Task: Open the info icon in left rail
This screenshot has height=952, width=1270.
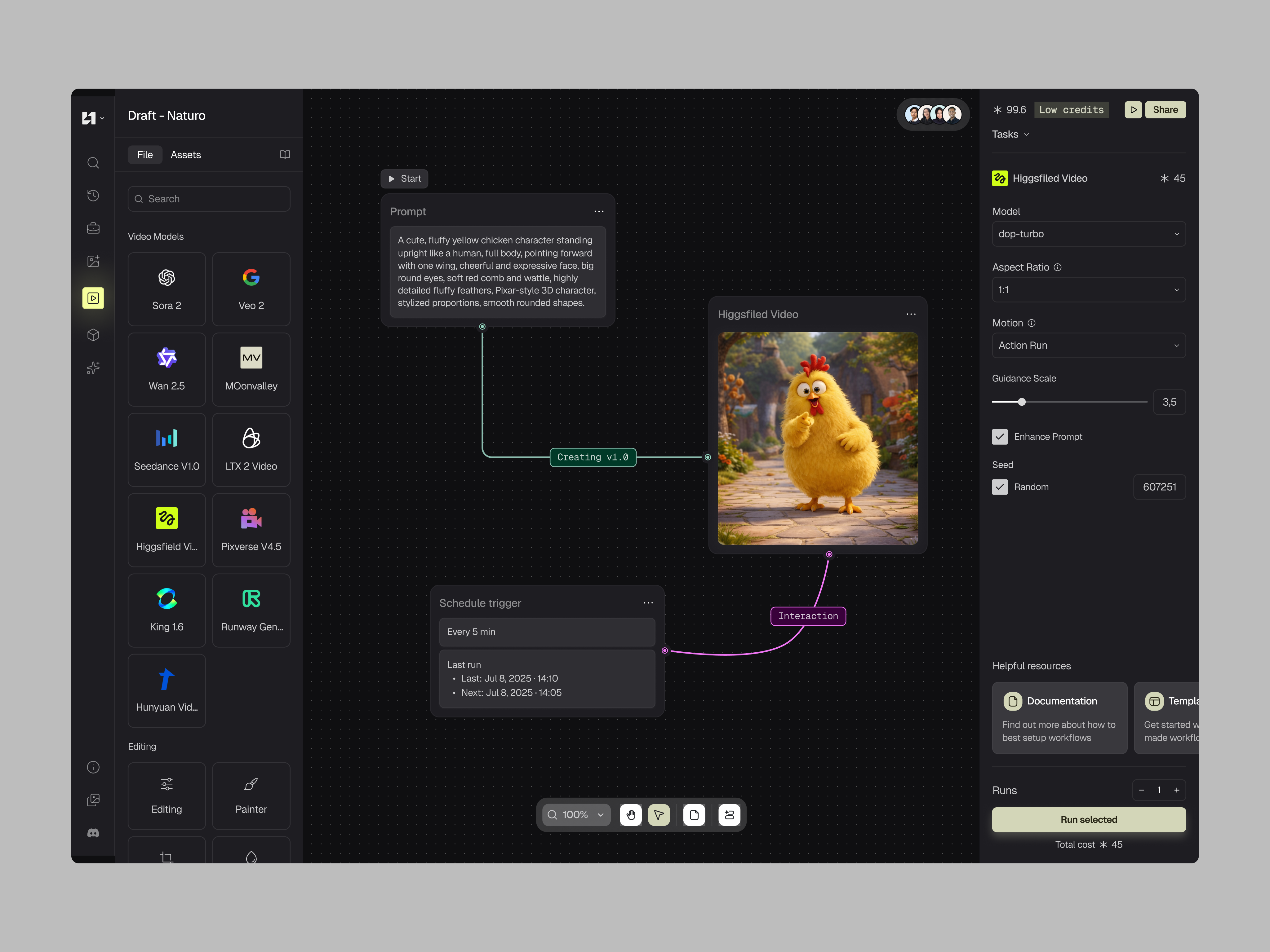Action: click(93, 767)
